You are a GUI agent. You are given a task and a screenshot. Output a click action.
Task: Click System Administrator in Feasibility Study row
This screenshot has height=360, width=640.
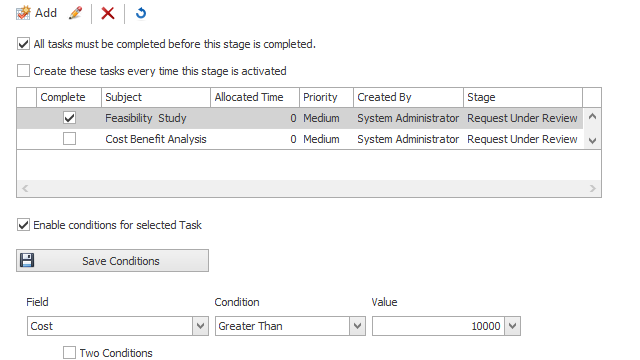click(408, 118)
